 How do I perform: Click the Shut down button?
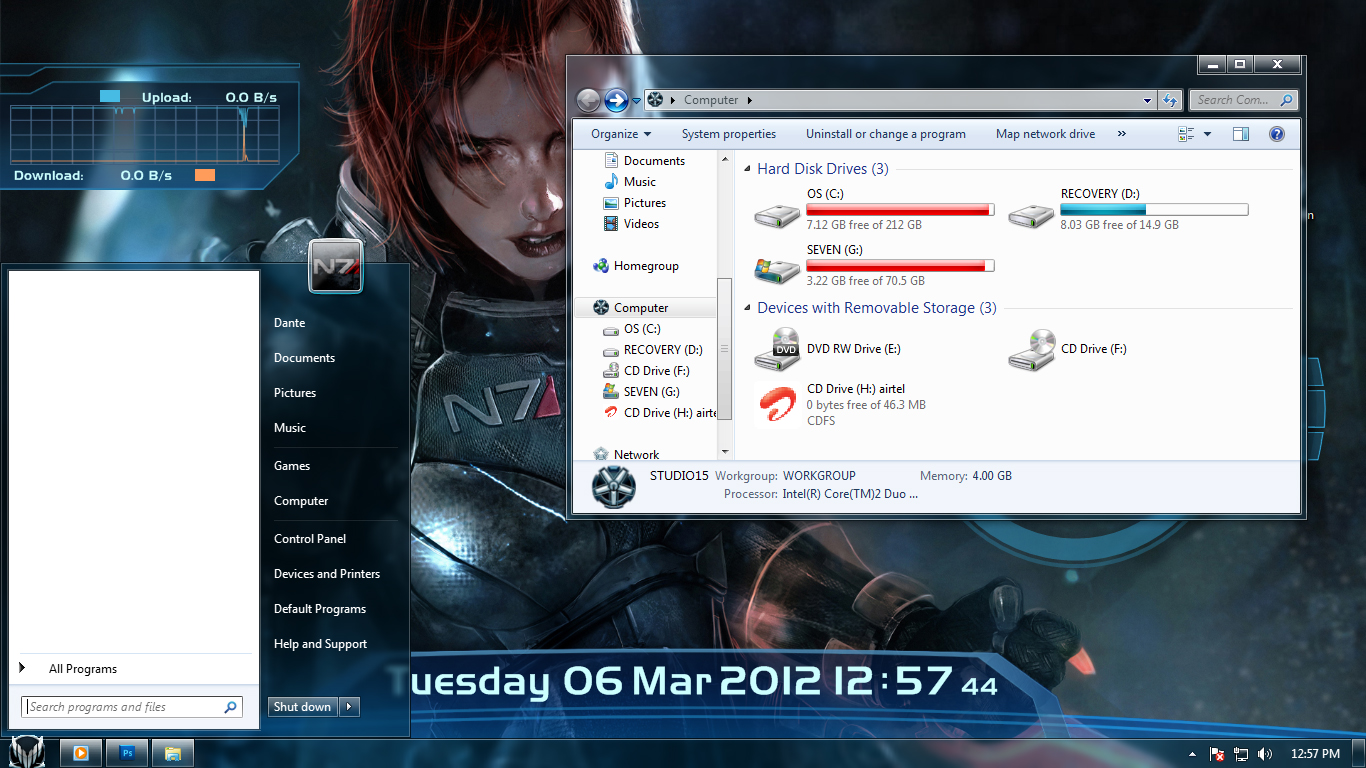[303, 707]
